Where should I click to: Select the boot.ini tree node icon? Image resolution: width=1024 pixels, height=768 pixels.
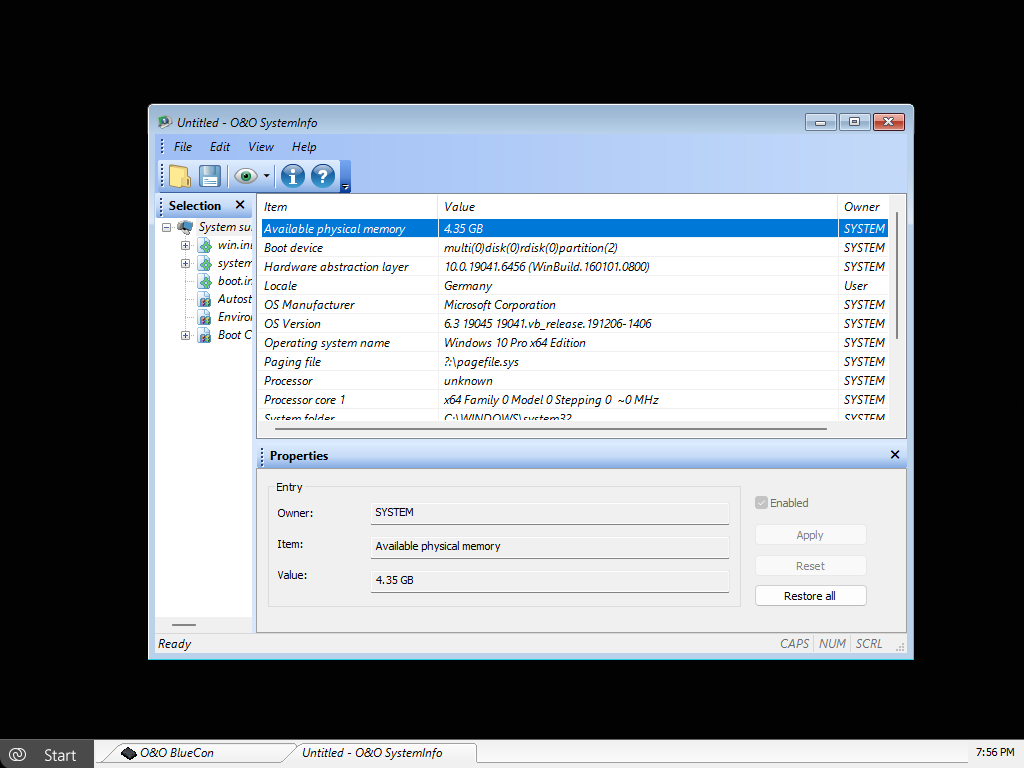(205, 281)
